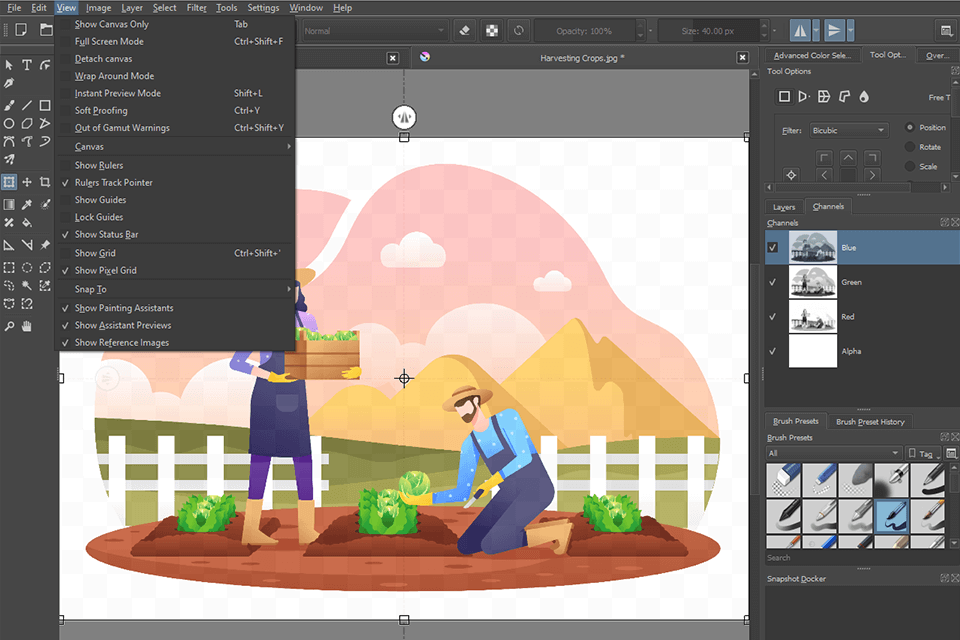The image size is (960, 640).
Task: Open the Bicubic filter dropdown
Action: point(848,130)
